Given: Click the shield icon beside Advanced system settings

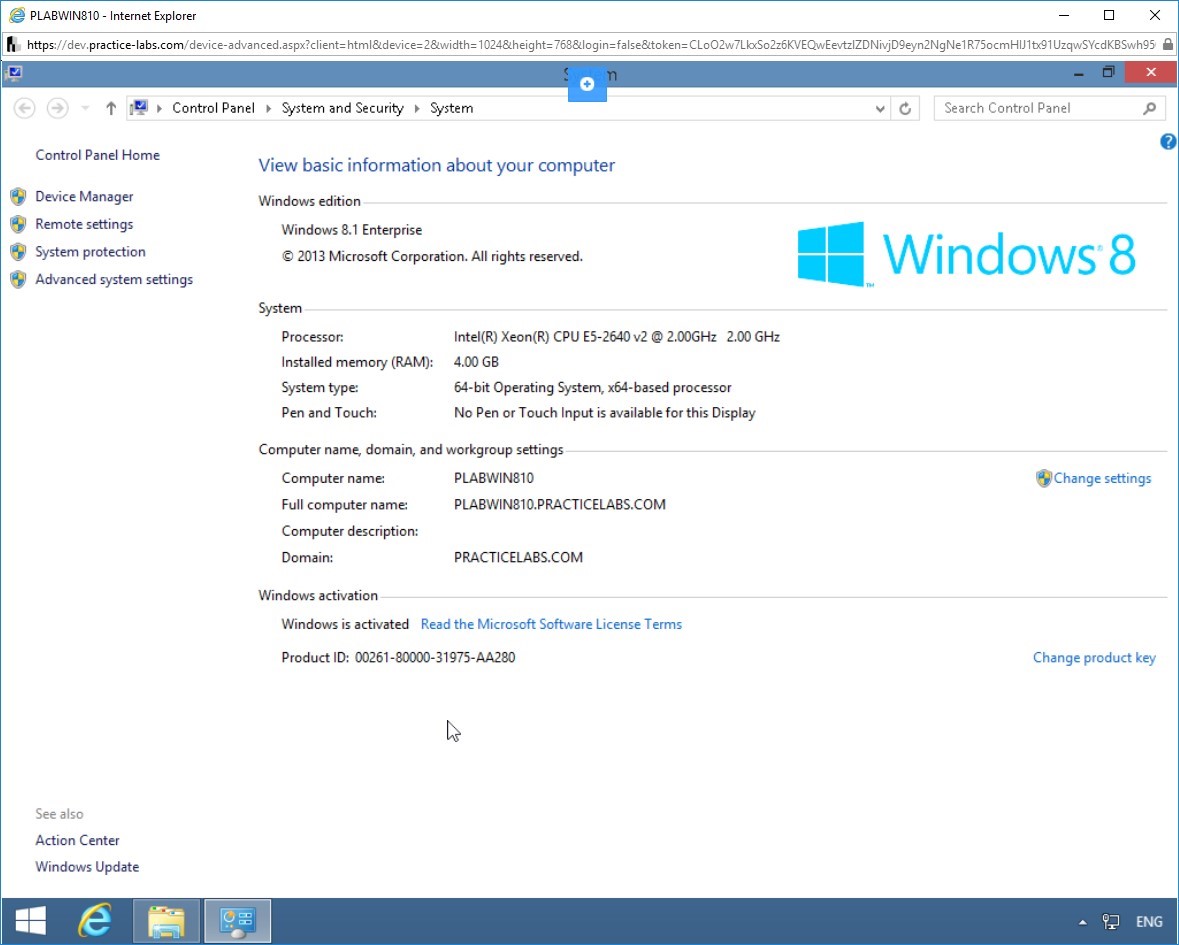Looking at the screenshot, I should tap(18, 280).
